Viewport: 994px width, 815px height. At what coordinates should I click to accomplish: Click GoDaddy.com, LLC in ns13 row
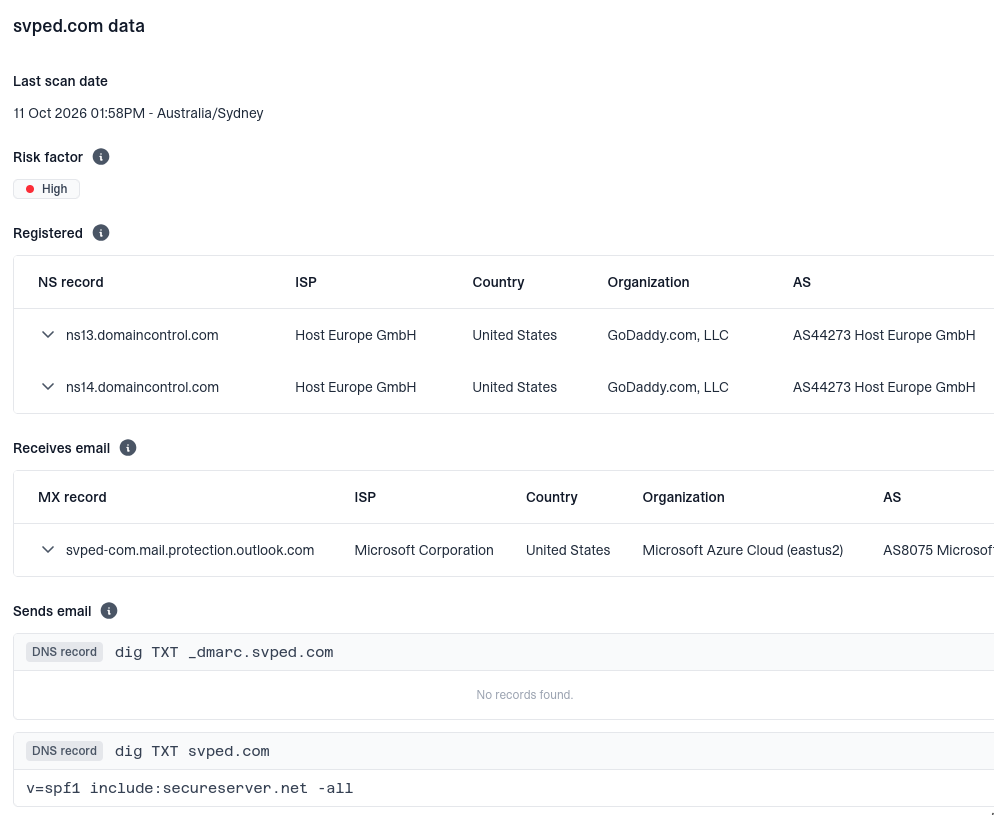click(x=668, y=335)
